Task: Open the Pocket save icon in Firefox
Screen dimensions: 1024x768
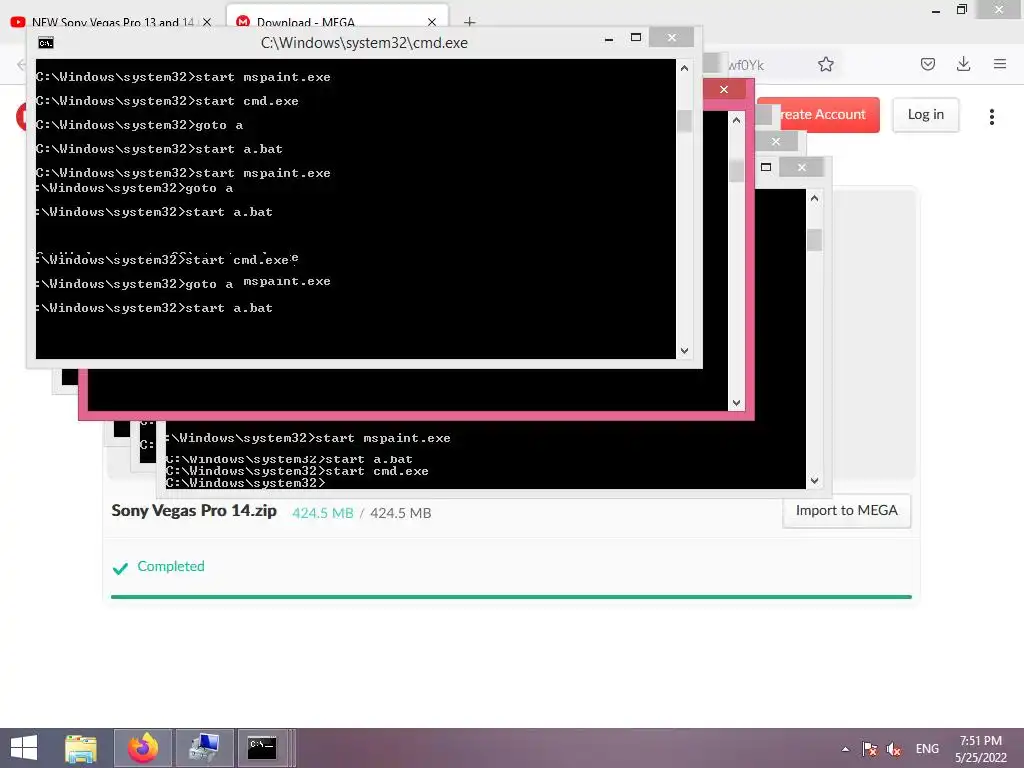Action: click(928, 64)
